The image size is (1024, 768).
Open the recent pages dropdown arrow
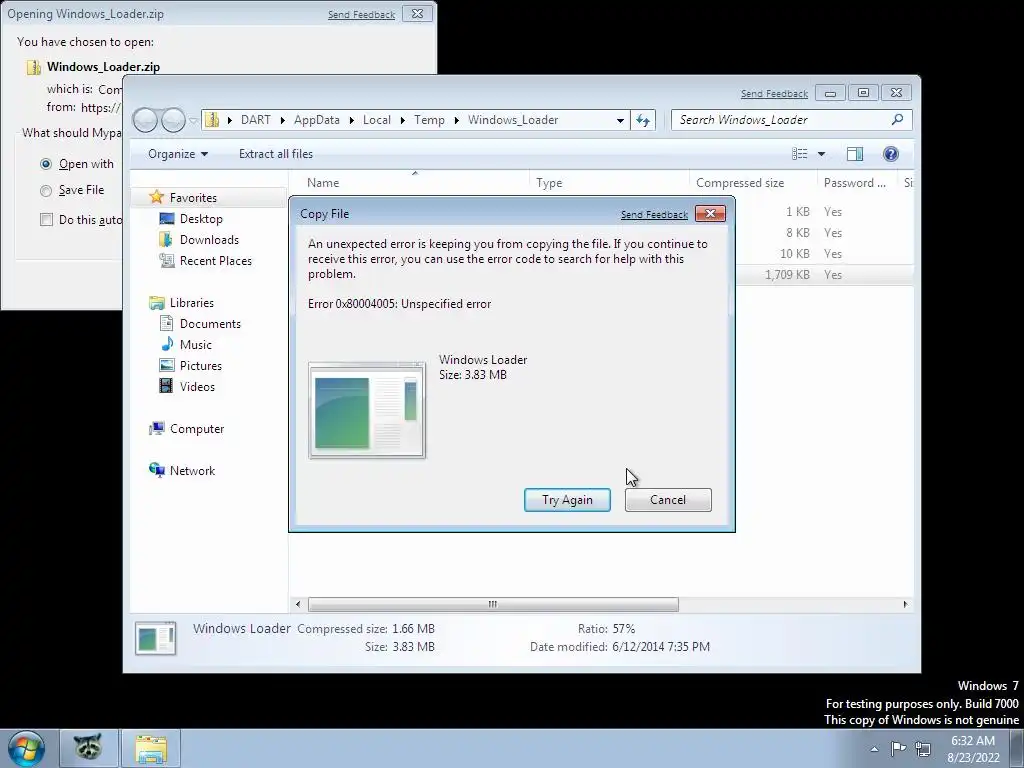[x=193, y=120]
